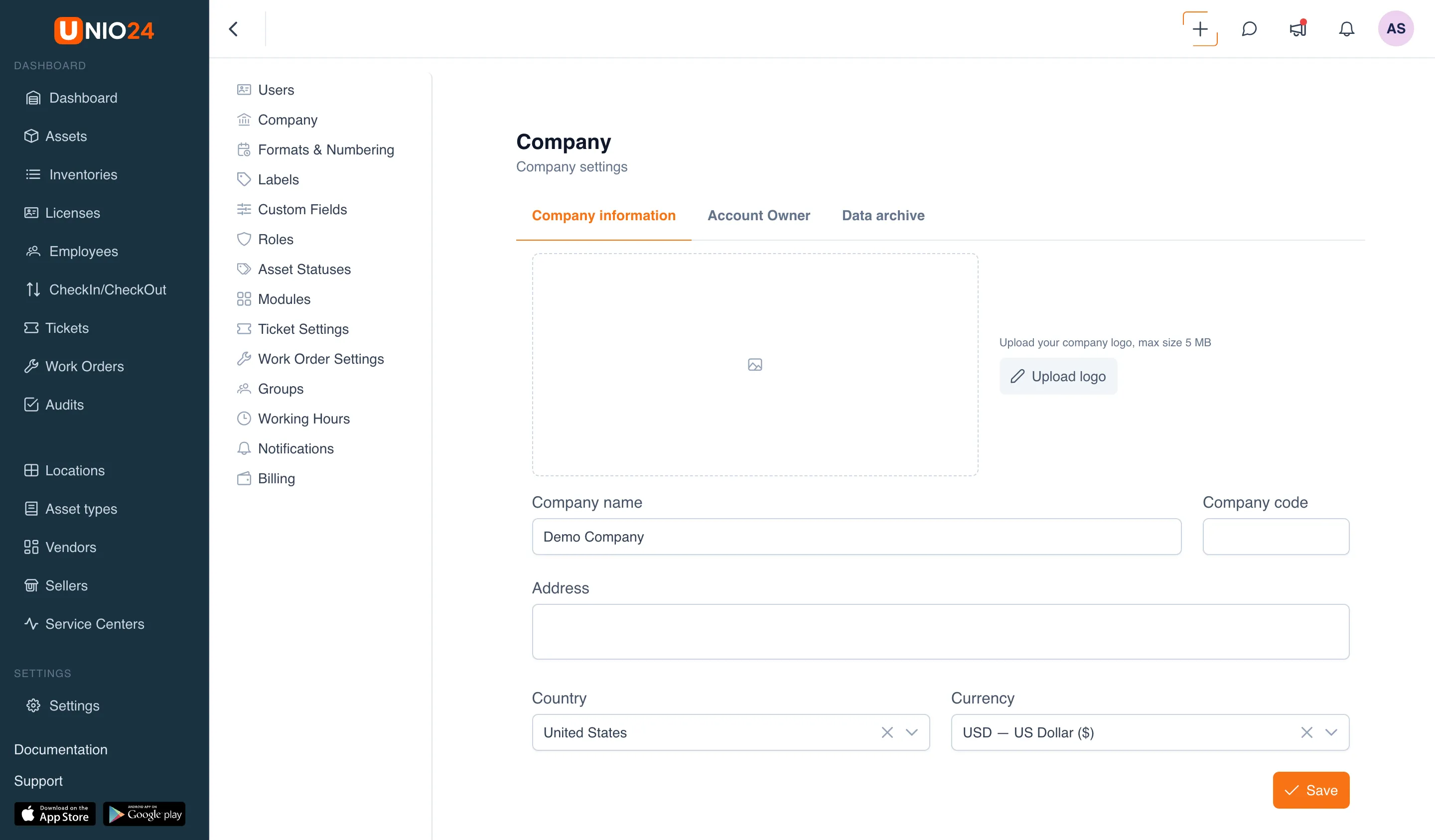
Task: Open Employees in the sidebar
Action: click(72, 251)
